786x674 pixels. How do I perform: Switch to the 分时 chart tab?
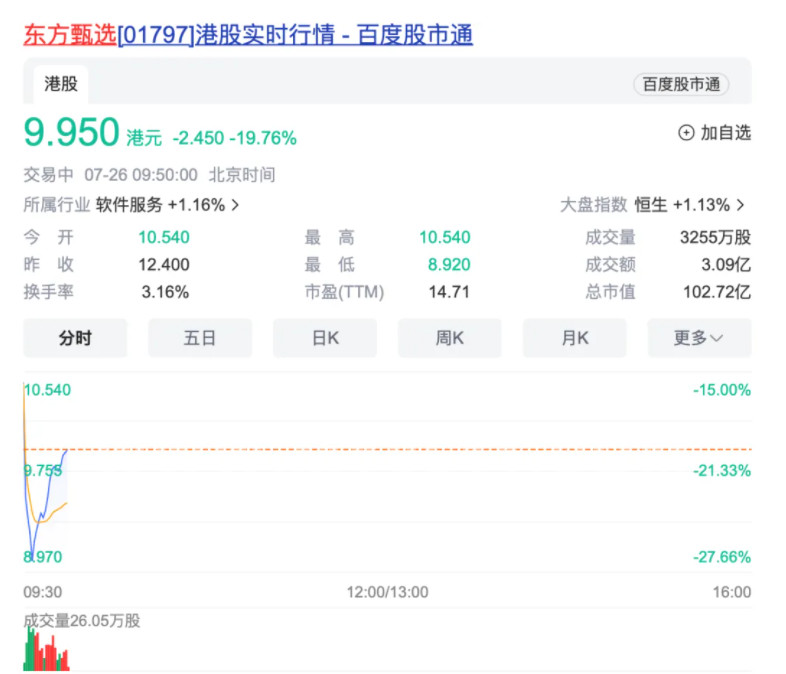(75, 338)
